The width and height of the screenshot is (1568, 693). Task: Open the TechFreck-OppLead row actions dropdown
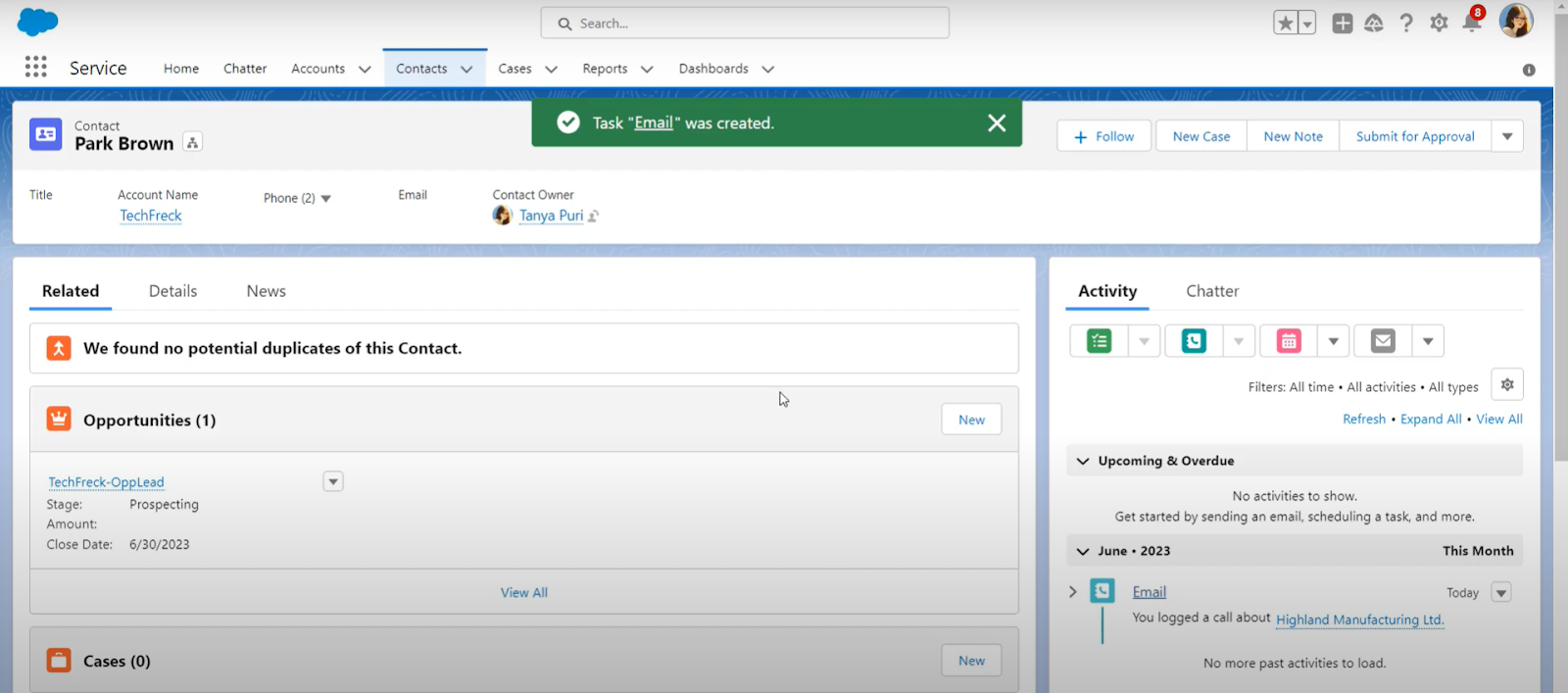click(x=333, y=481)
